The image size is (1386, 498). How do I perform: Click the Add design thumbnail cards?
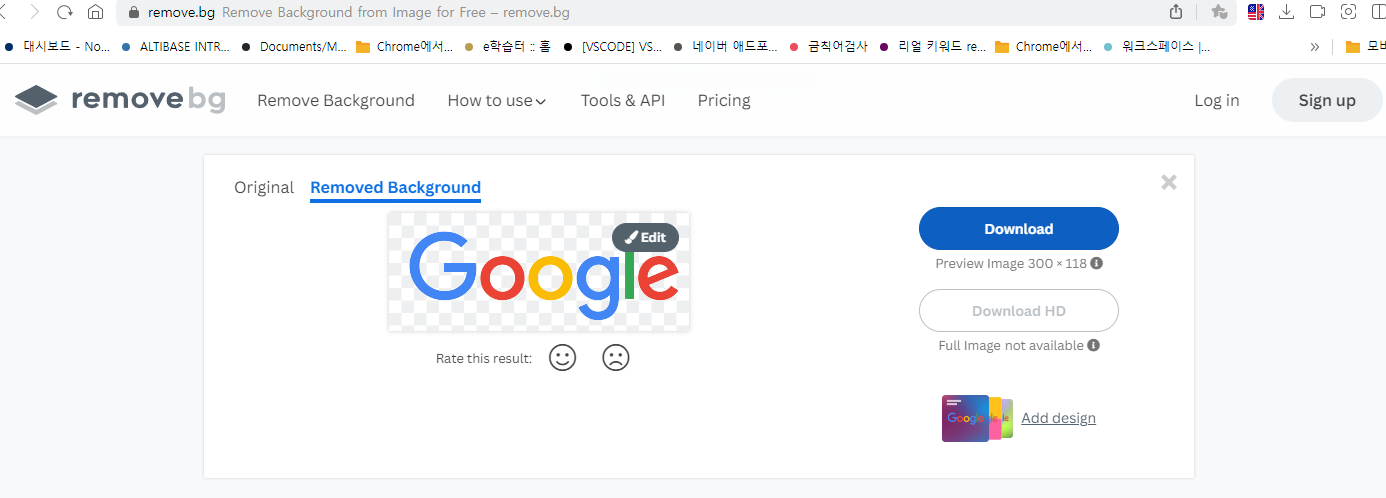point(978,418)
